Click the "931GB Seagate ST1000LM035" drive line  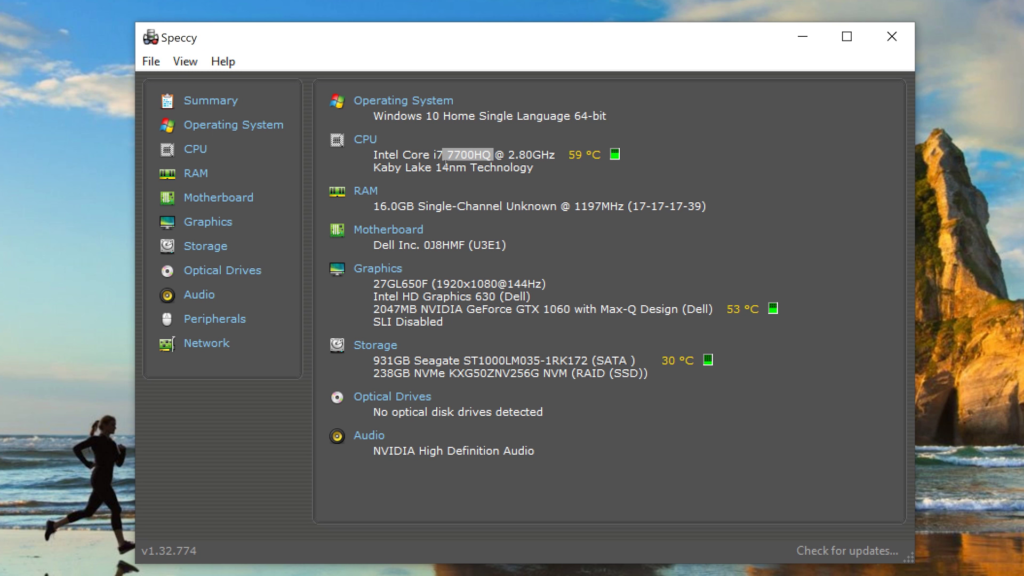[504, 360]
